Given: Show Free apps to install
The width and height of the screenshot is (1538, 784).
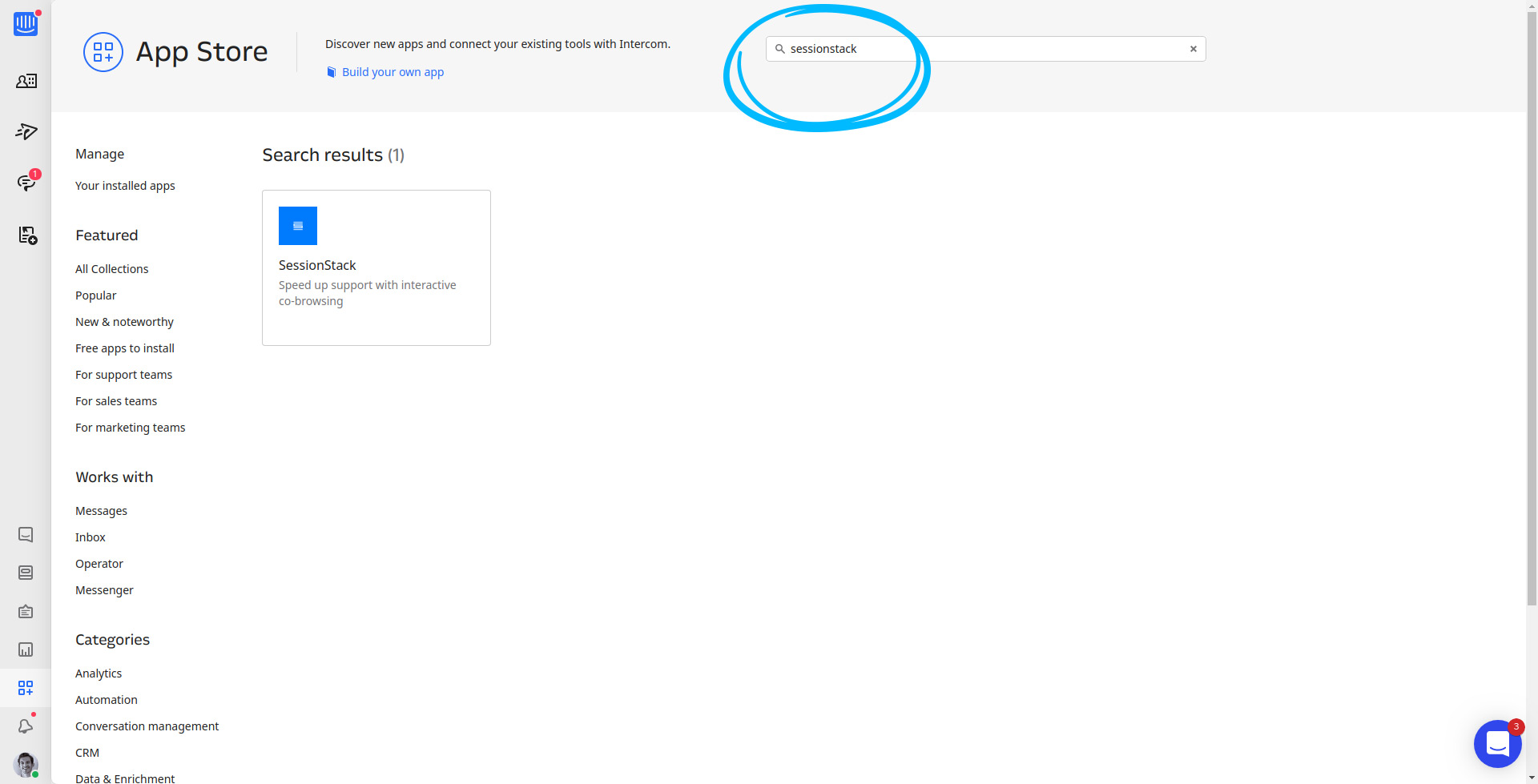Looking at the screenshot, I should [125, 348].
